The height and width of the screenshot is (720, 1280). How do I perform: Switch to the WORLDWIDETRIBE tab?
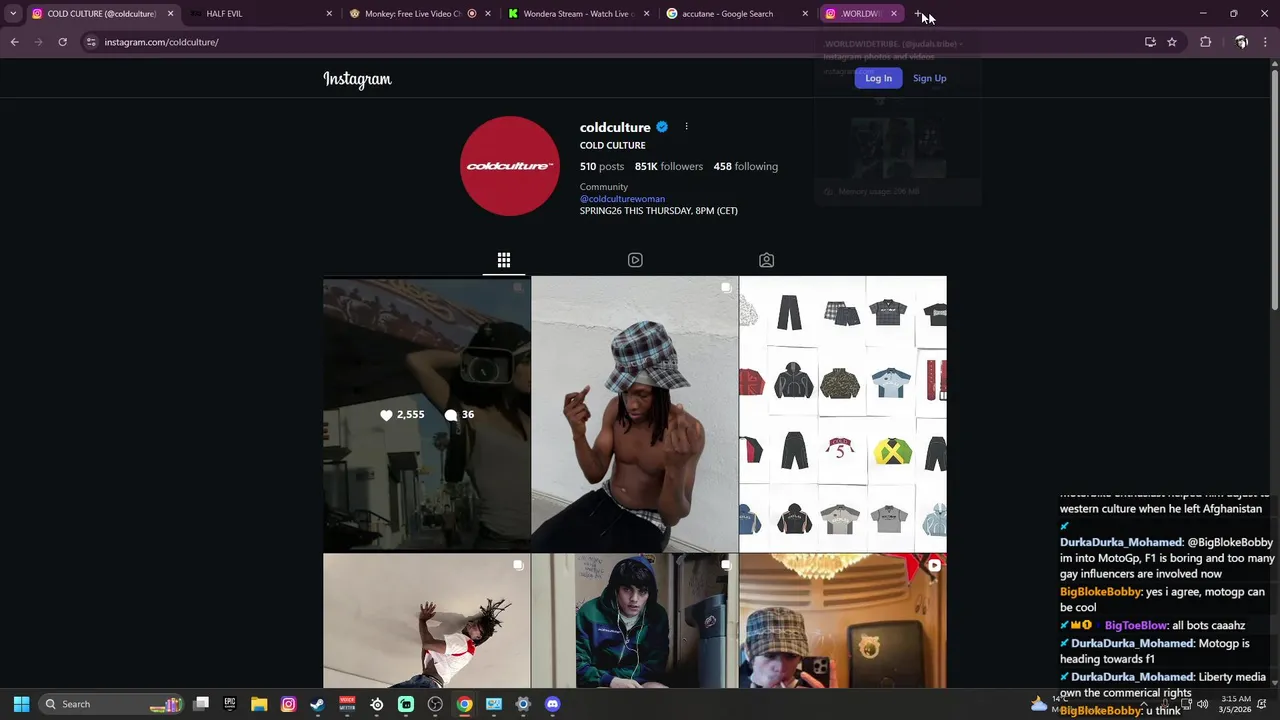861,14
